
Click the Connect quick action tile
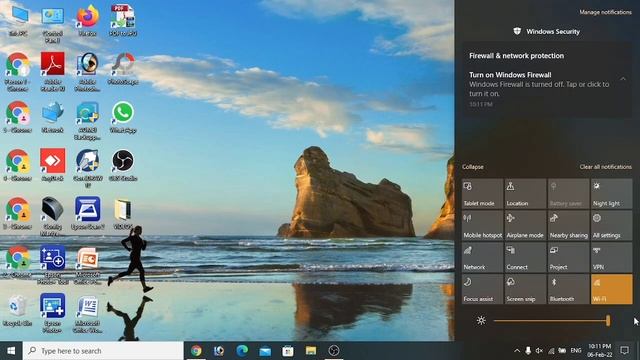coord(525,258)
